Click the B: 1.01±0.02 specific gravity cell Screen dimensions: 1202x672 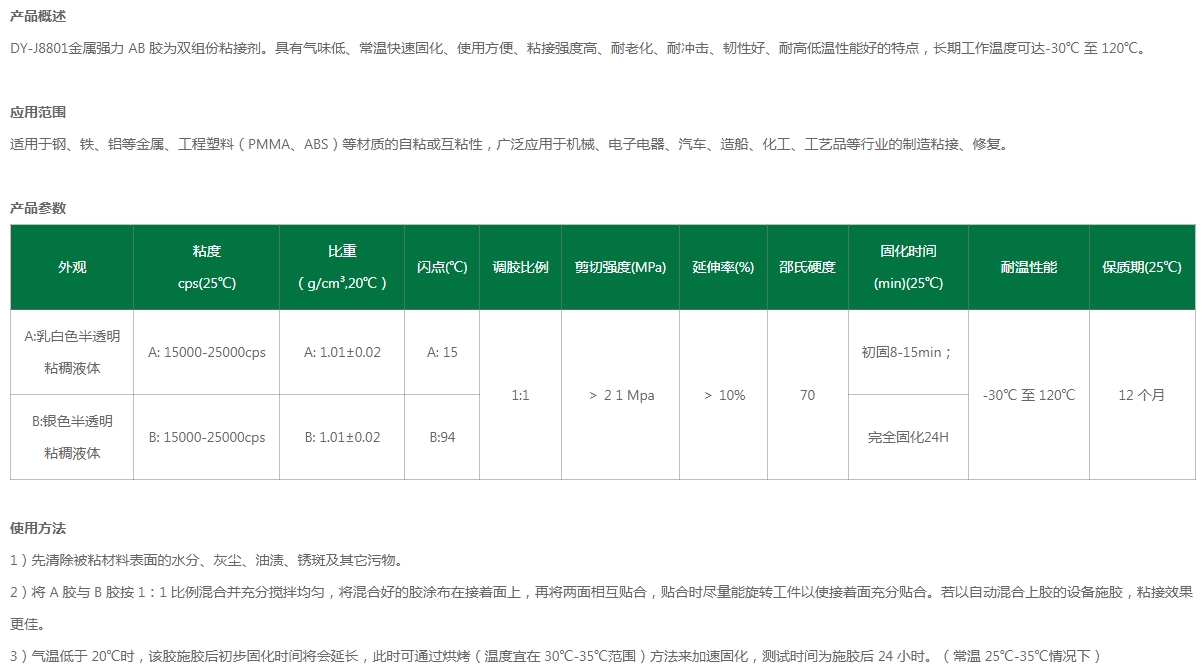tap(342, 437)
